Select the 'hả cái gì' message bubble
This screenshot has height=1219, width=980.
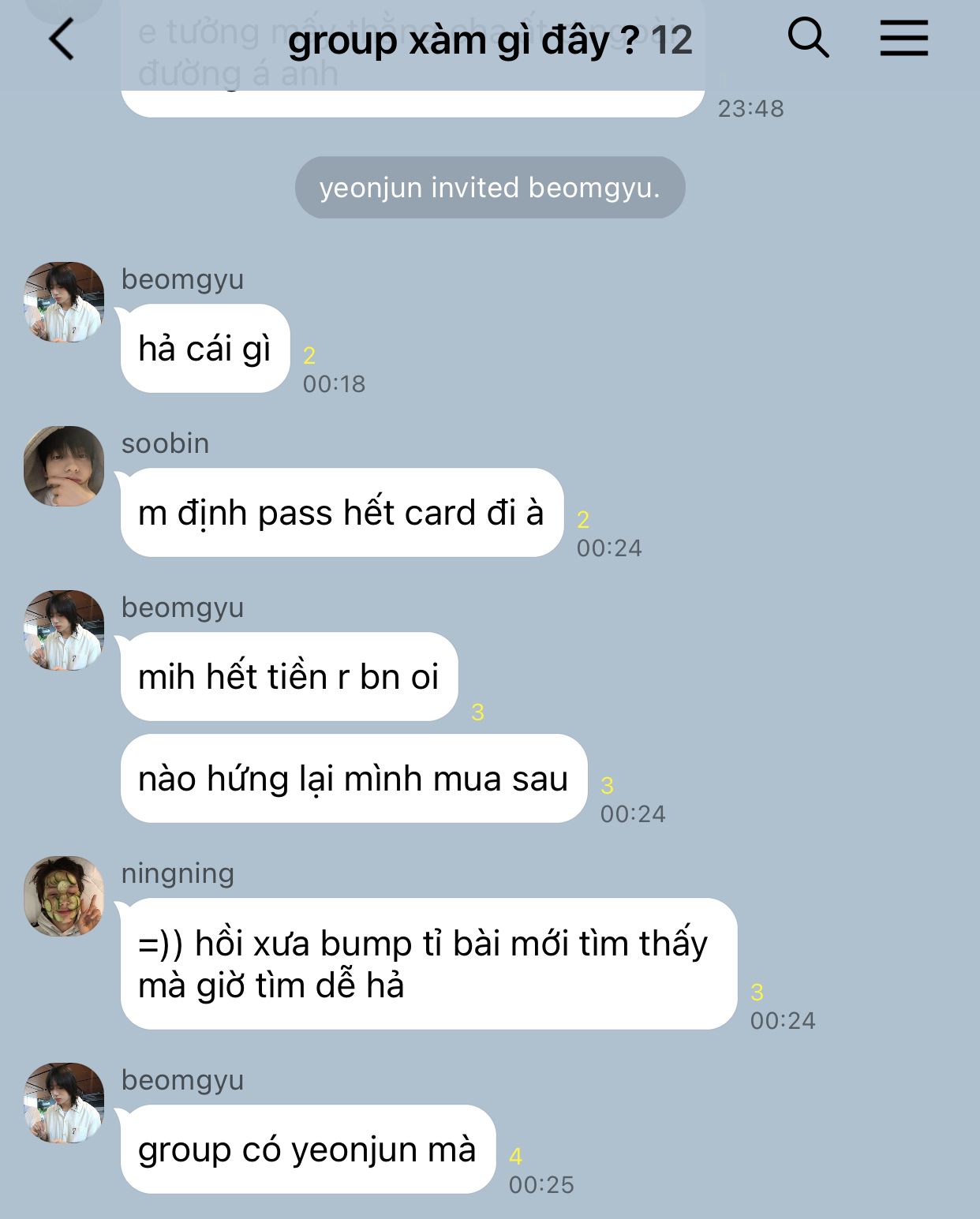[205, 349]
